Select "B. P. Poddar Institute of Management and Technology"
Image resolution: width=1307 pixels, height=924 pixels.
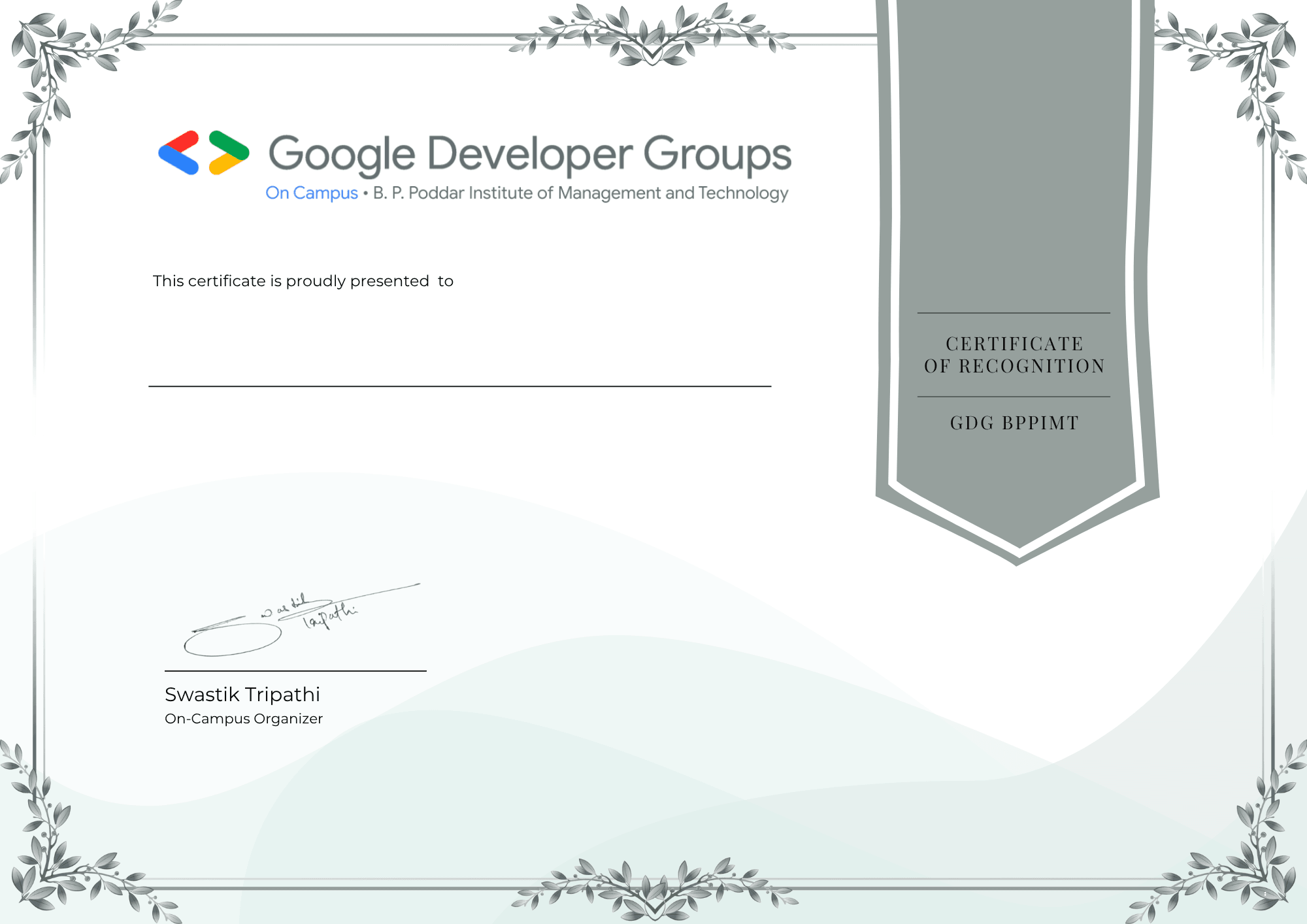click(581, 193)
